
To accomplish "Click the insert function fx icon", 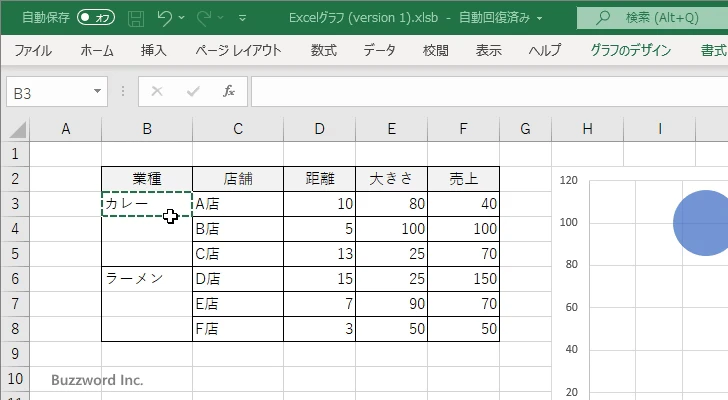I will point(228,92).
